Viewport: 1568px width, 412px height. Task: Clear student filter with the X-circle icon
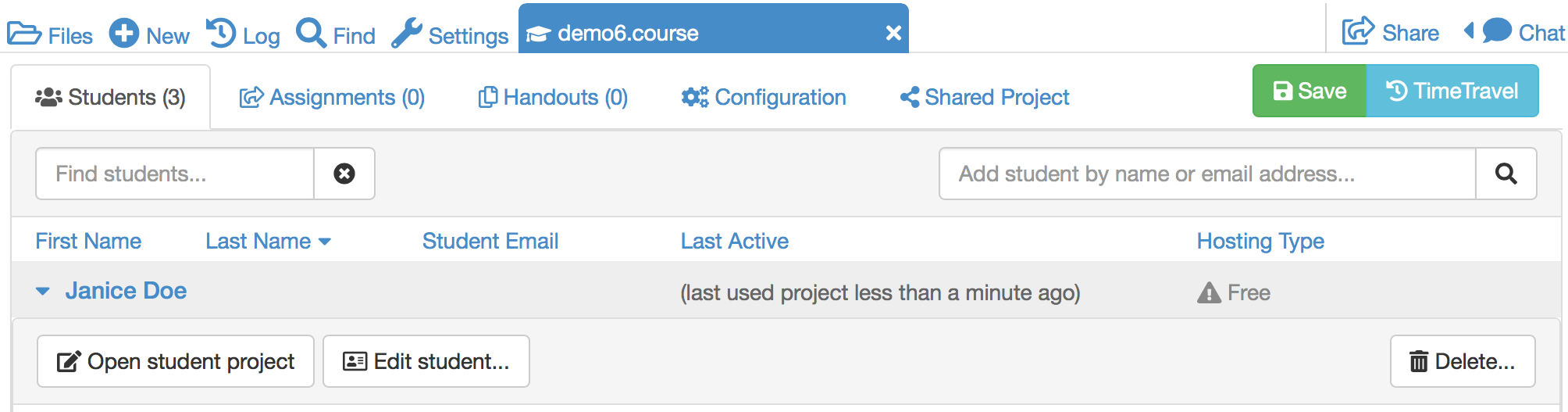(344, 174)
